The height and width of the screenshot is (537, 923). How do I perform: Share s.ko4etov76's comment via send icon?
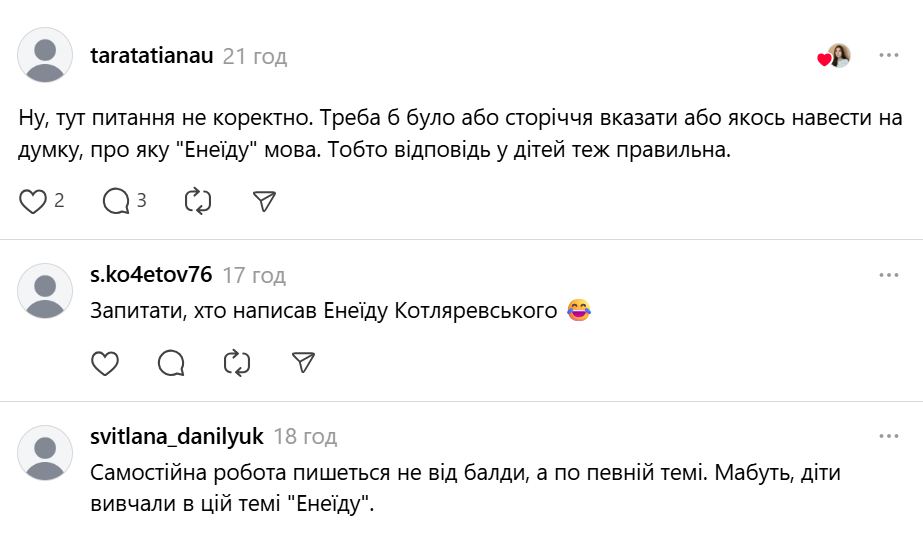pos(303,362)
